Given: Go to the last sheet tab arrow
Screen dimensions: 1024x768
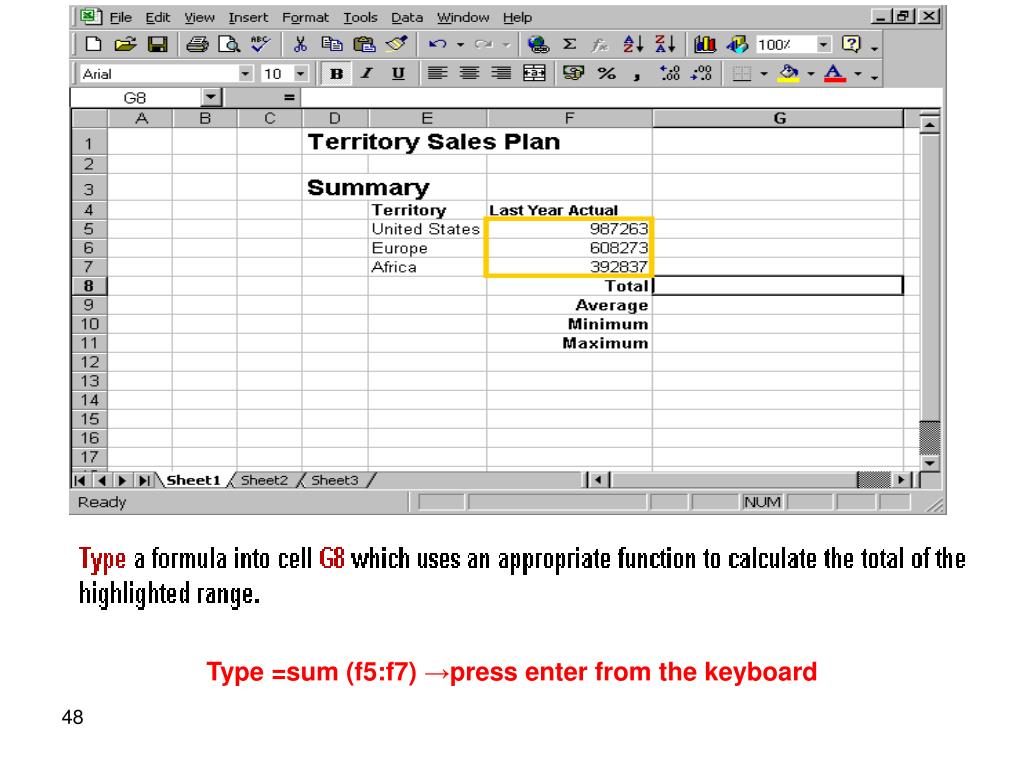Looking at the screenshot, I should 144,481.
